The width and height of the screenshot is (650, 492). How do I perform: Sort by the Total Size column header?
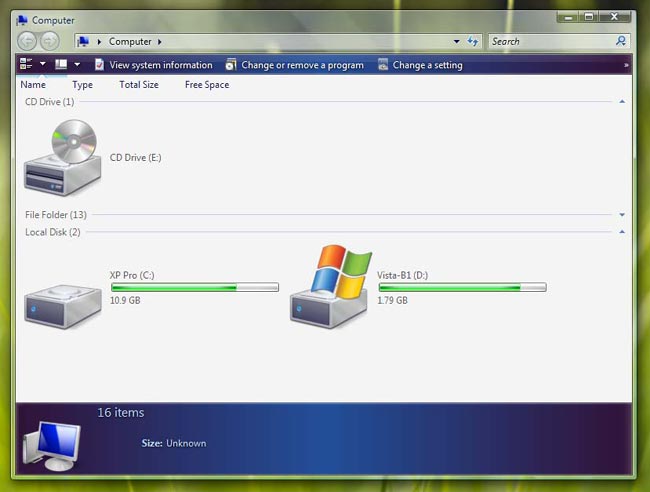[139, 85]
